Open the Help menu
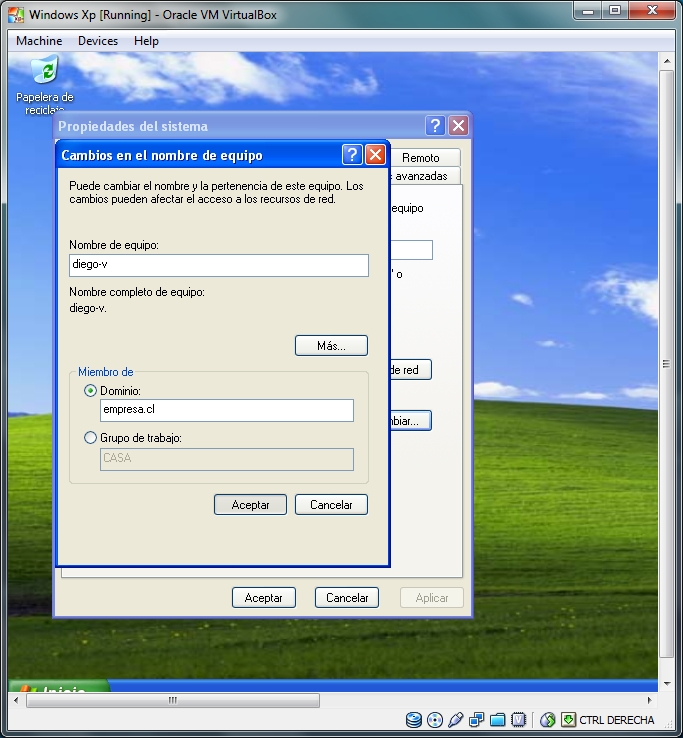 (146, 41)
